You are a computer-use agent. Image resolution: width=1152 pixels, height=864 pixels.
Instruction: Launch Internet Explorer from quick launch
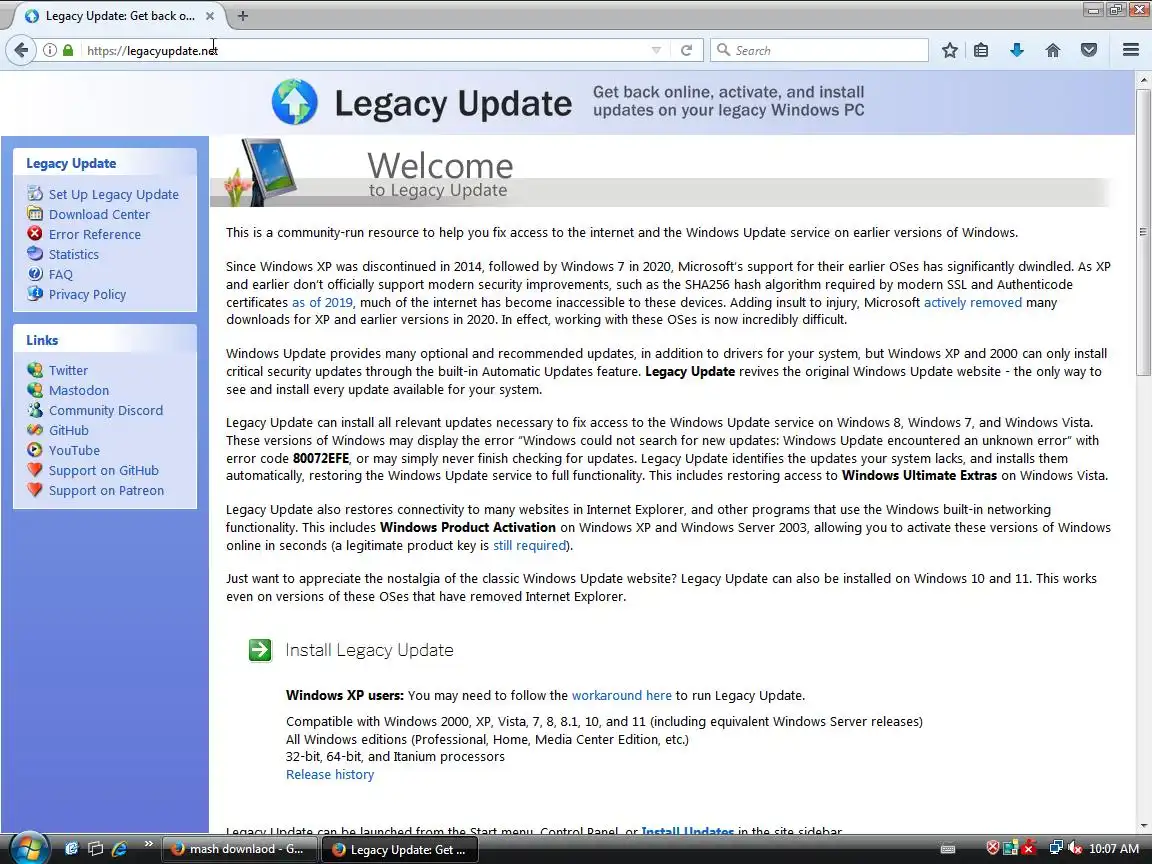(x=119, y=849)
